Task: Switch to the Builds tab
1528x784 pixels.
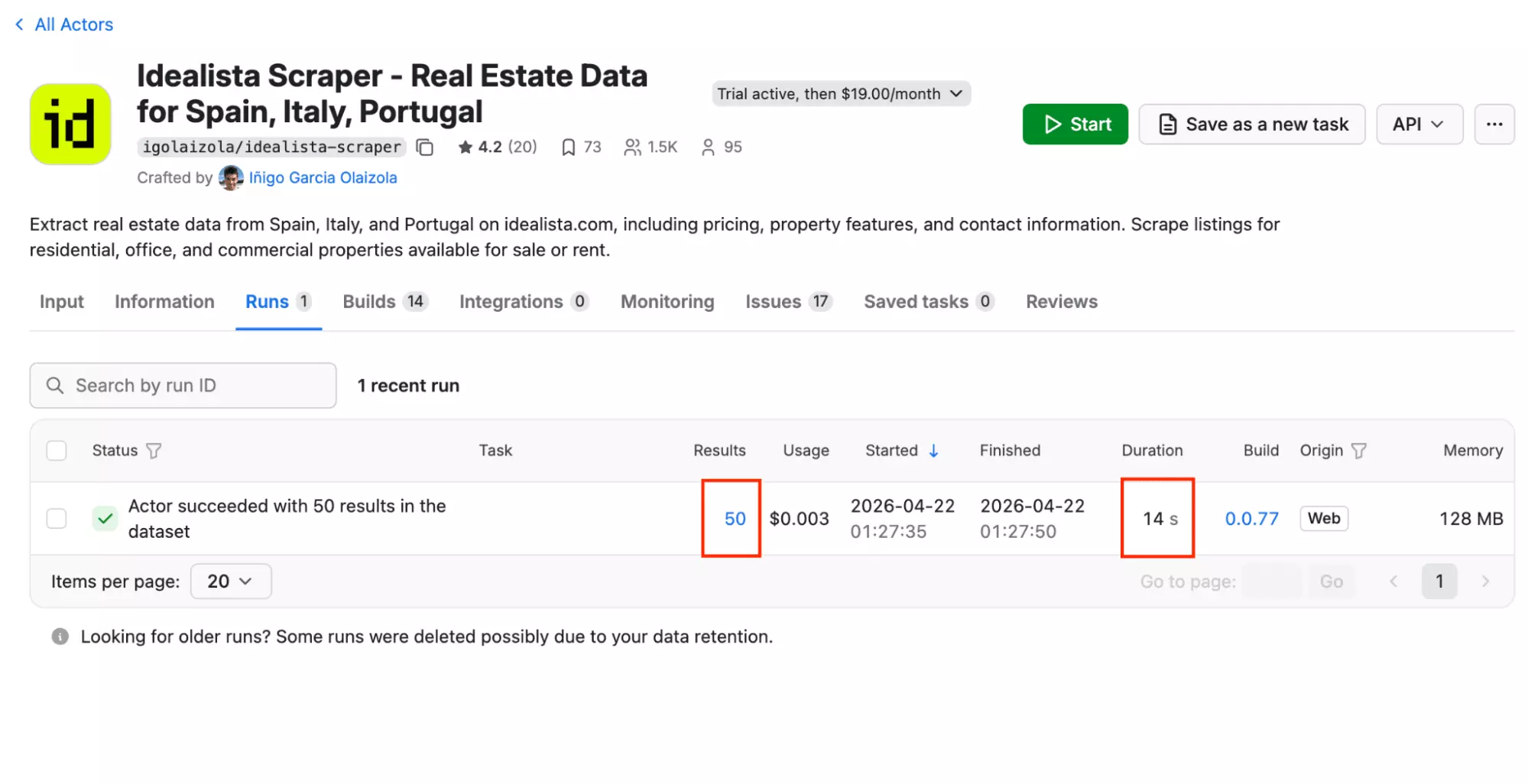Action: (x=384, y=302)
